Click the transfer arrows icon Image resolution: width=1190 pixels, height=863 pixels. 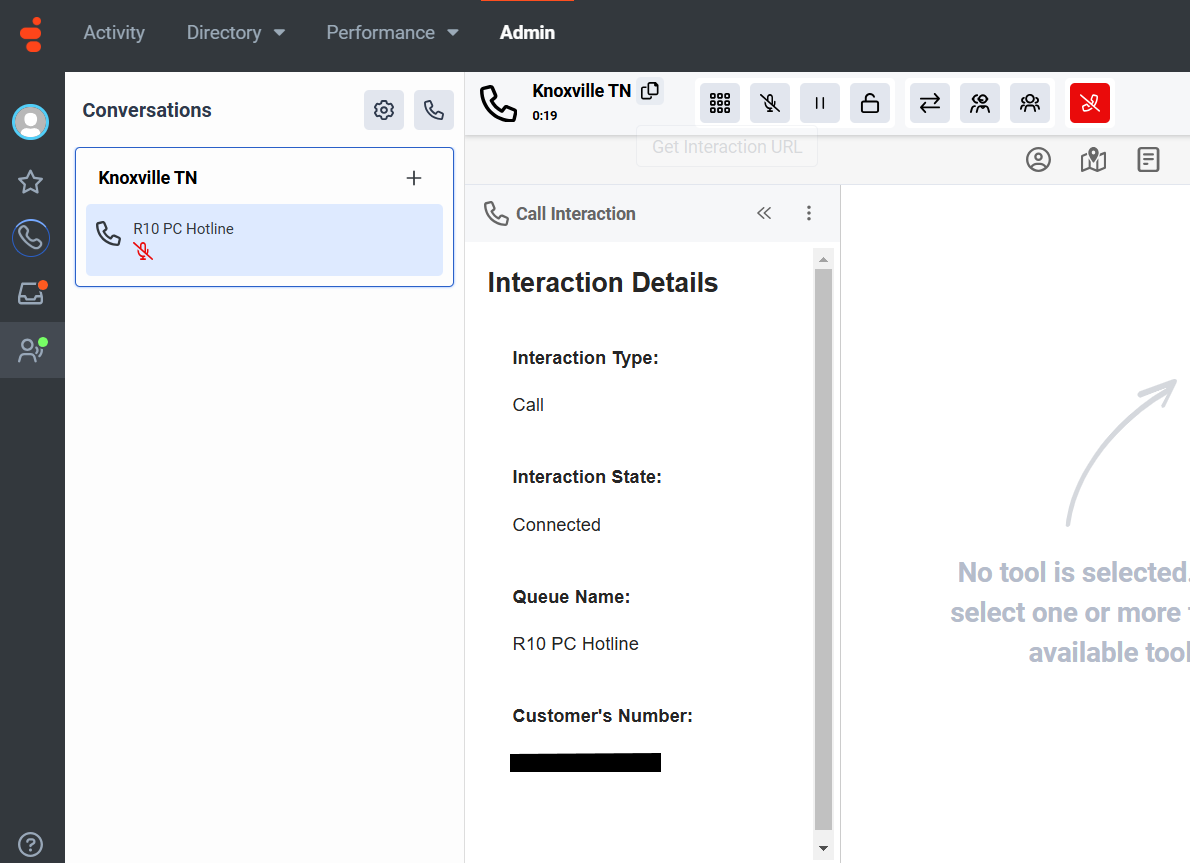930,102
